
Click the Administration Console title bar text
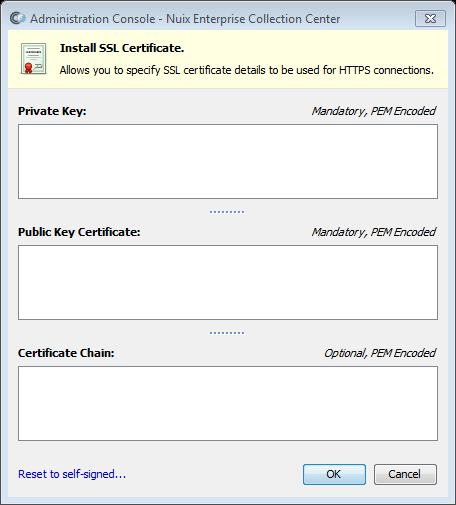(185, 19)
